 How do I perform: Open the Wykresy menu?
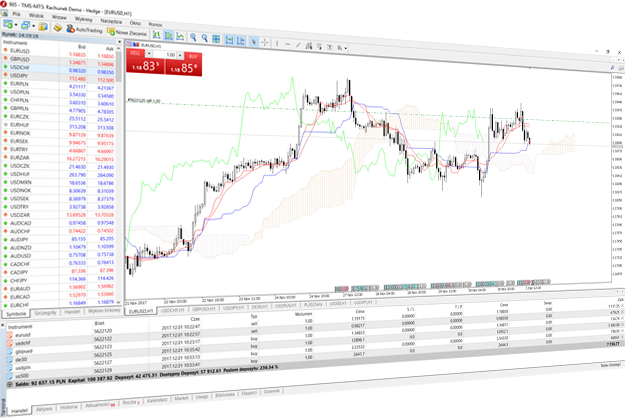(x=83, y=19)
